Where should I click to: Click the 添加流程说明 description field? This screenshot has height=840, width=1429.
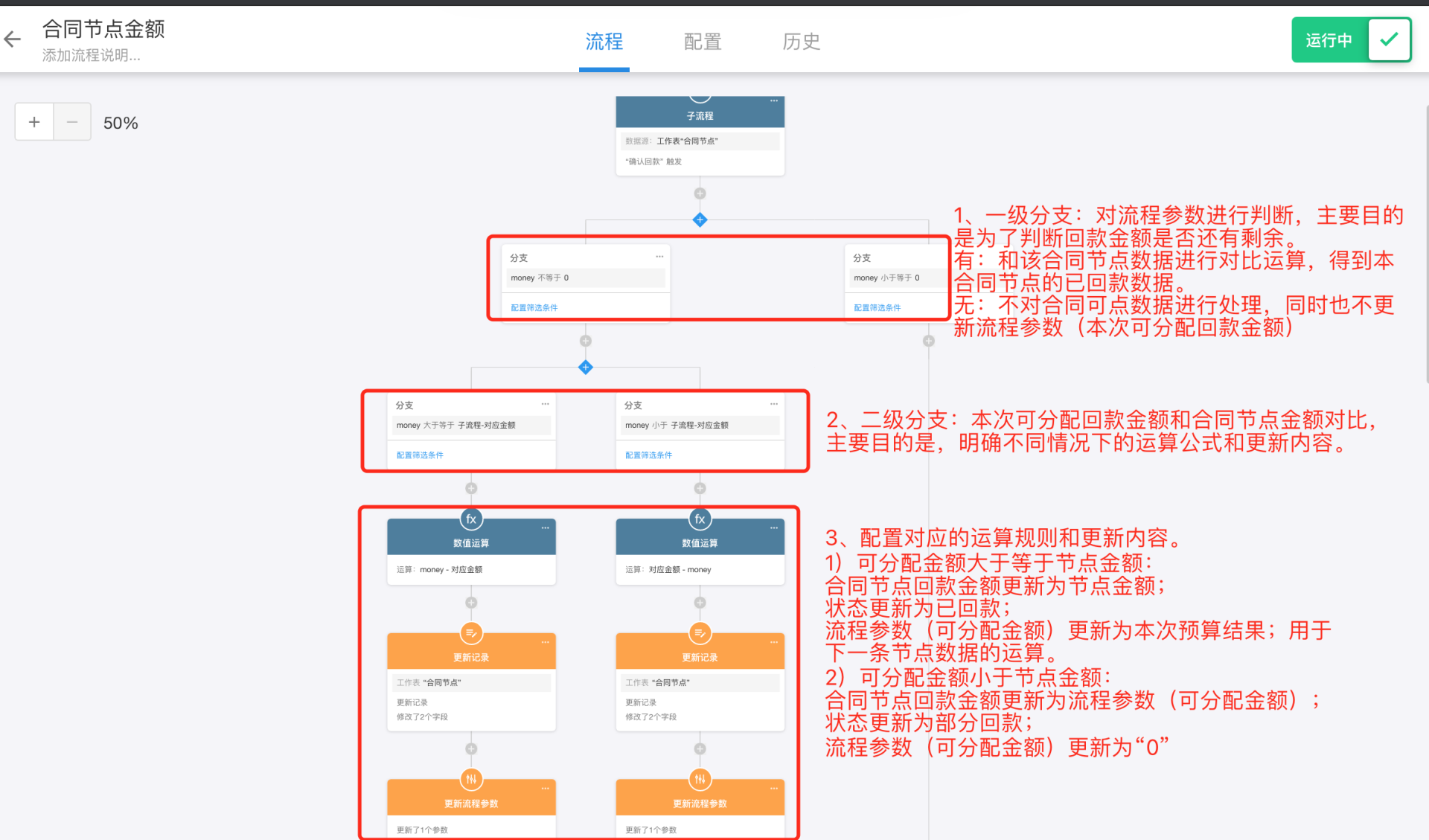click(91, 56)
